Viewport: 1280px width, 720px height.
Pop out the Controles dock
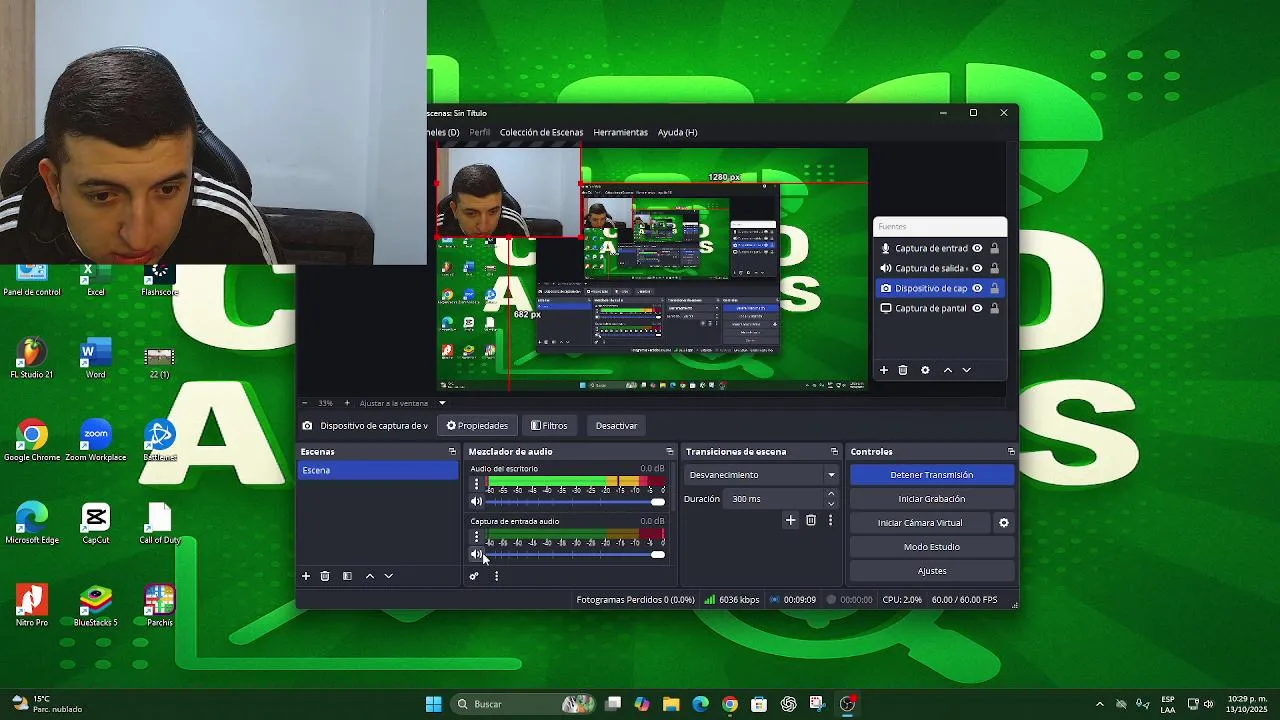pos(1011,452)
